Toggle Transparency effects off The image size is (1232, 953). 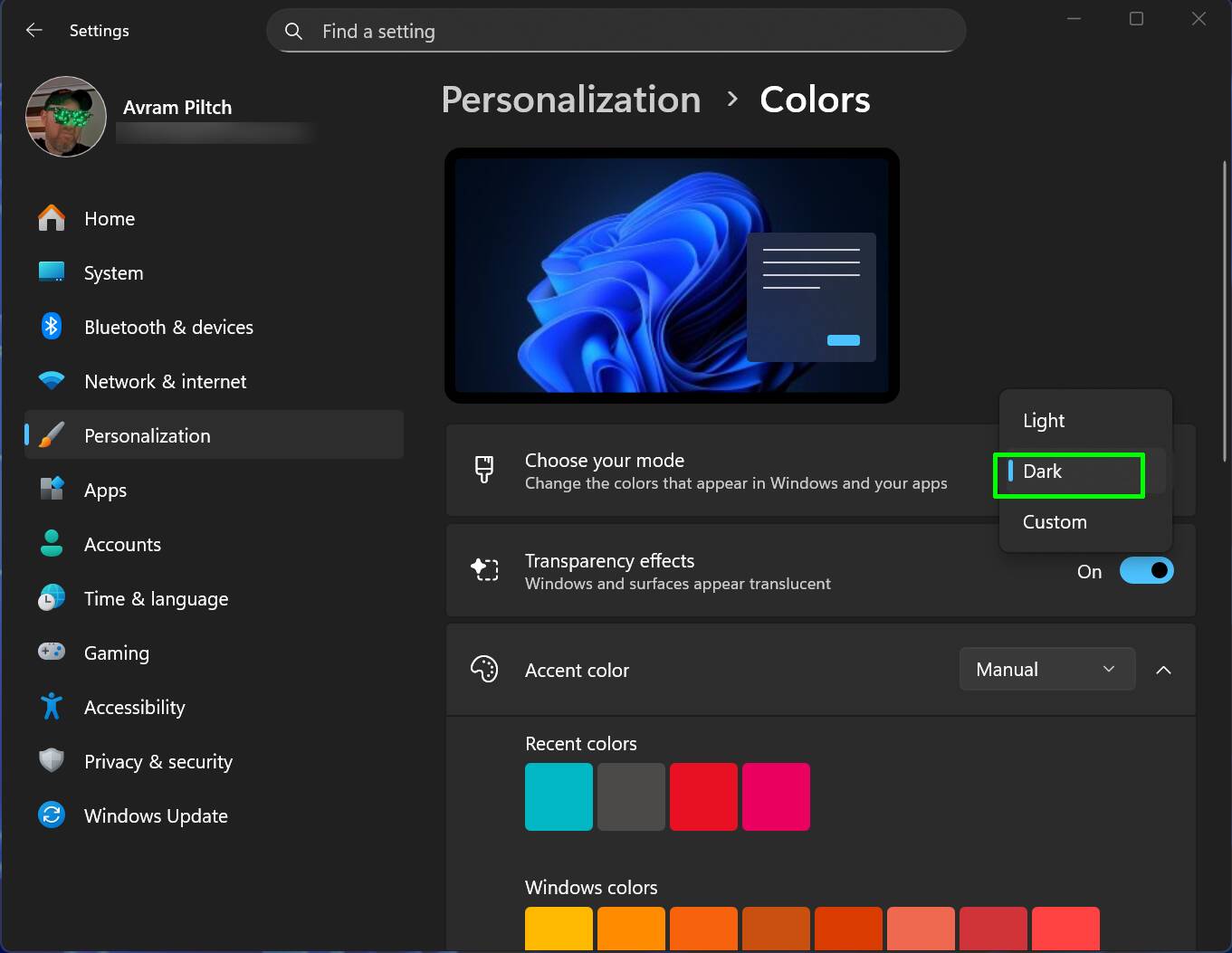pyautogui.click(x=1147, y=570)
